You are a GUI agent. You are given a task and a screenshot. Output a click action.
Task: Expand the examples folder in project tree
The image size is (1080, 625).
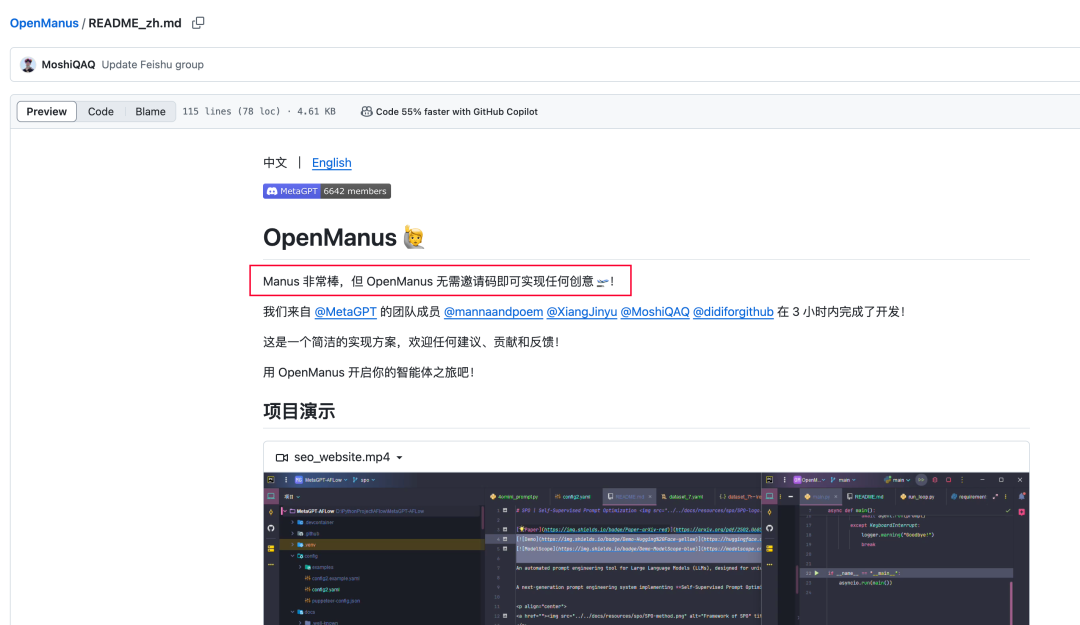click(300, 567)
